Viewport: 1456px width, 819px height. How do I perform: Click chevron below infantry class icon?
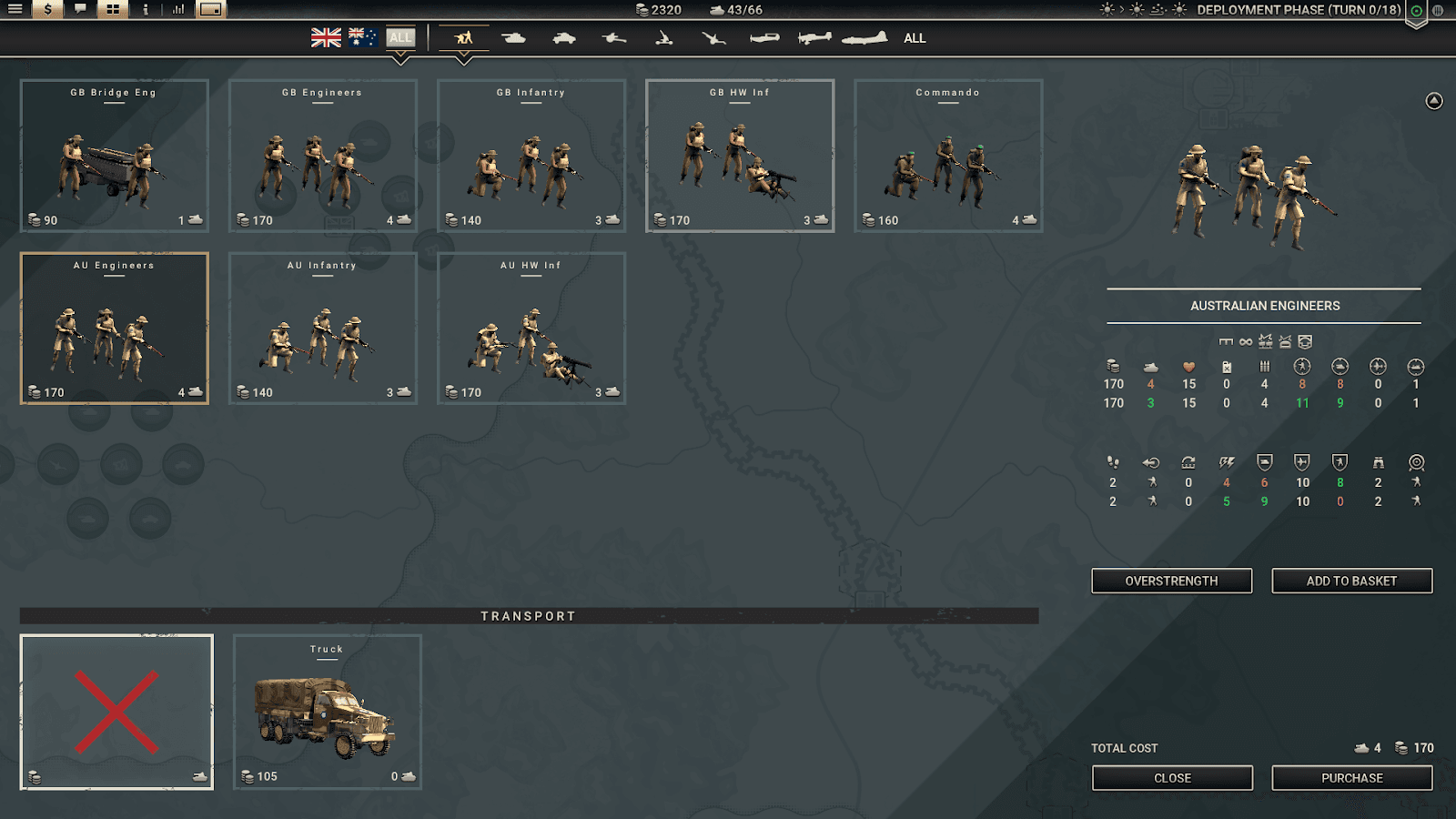pos(464,60)
